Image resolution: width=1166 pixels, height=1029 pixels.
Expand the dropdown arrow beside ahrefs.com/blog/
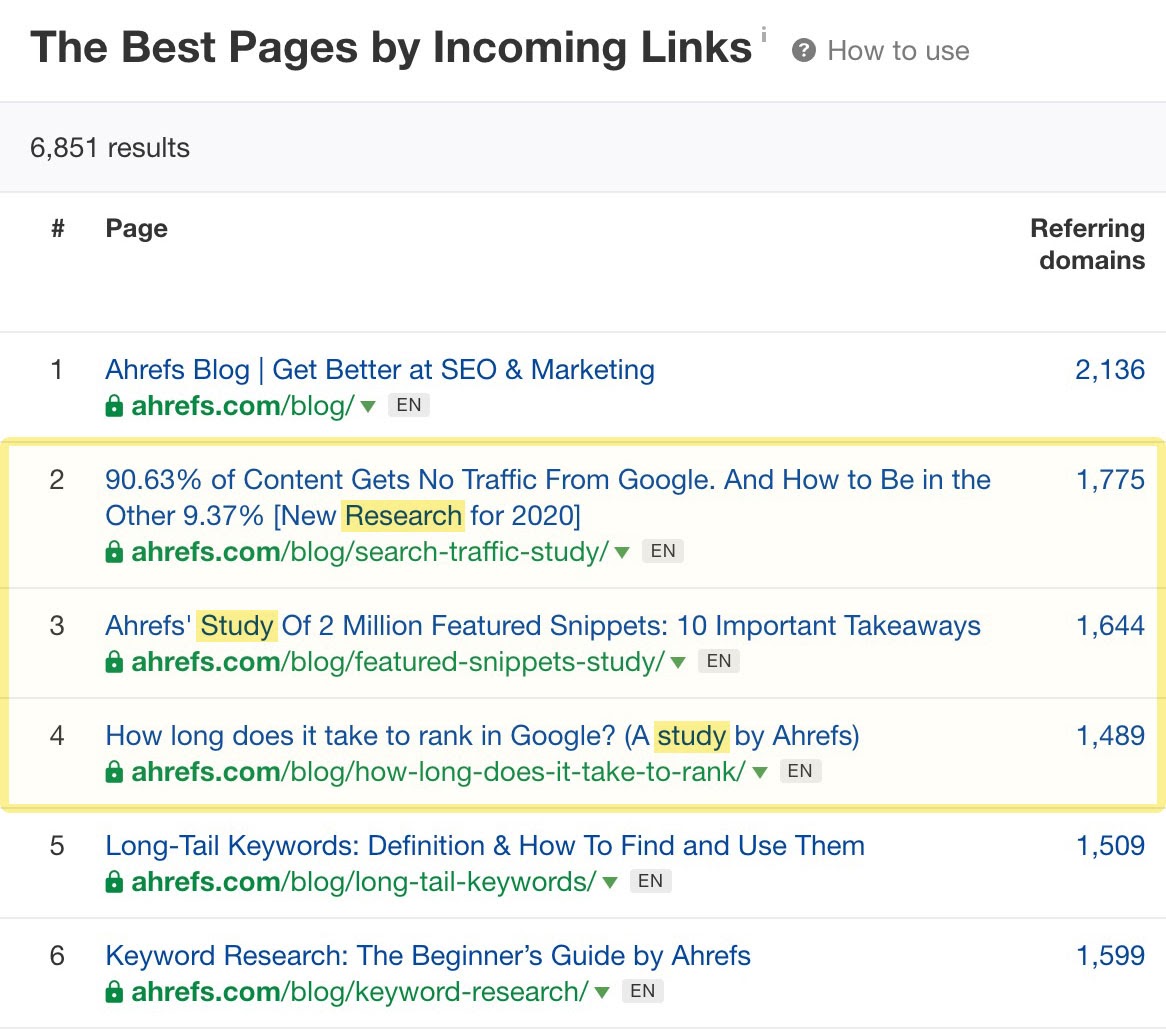click(x=368, y=406)
